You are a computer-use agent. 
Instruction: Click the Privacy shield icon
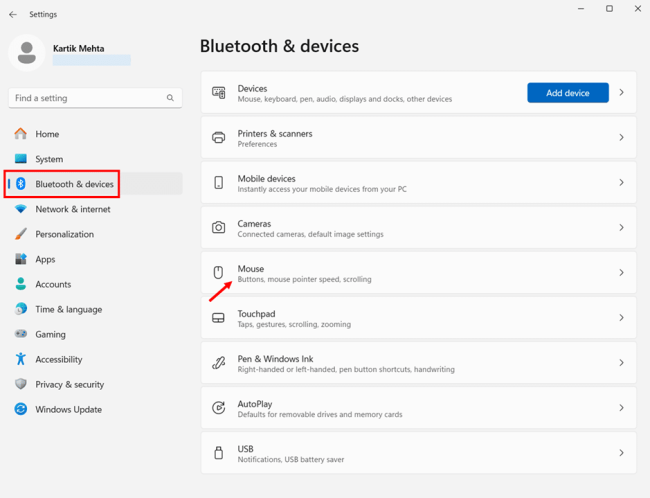click(x=20, y=384)
